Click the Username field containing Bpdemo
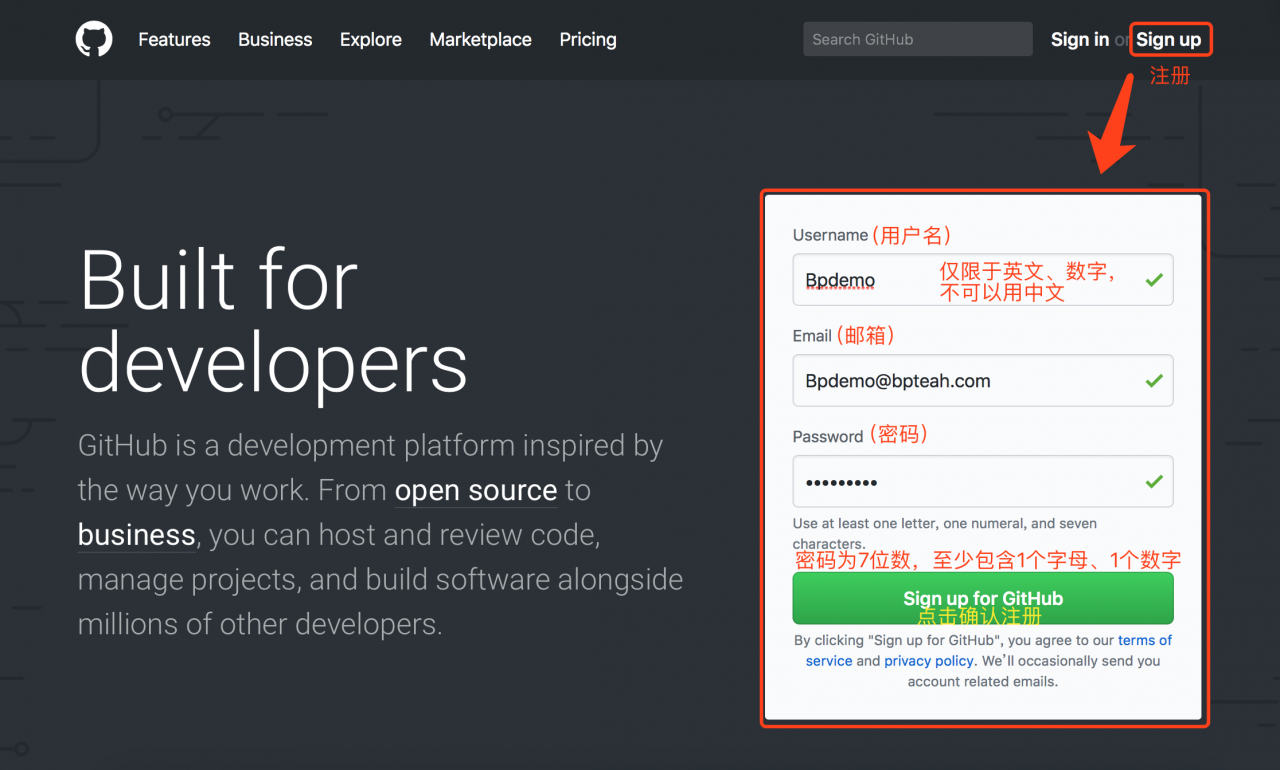 (x=983, y=280)
